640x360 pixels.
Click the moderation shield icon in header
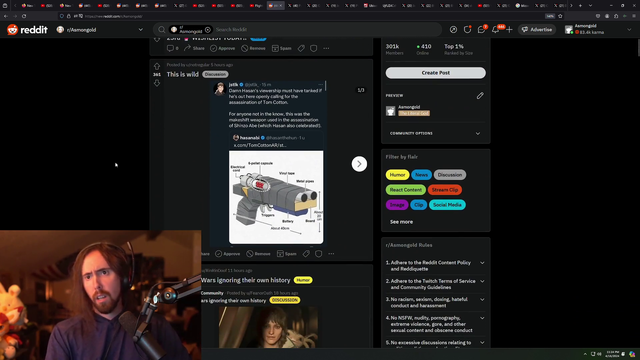point(467,29)
